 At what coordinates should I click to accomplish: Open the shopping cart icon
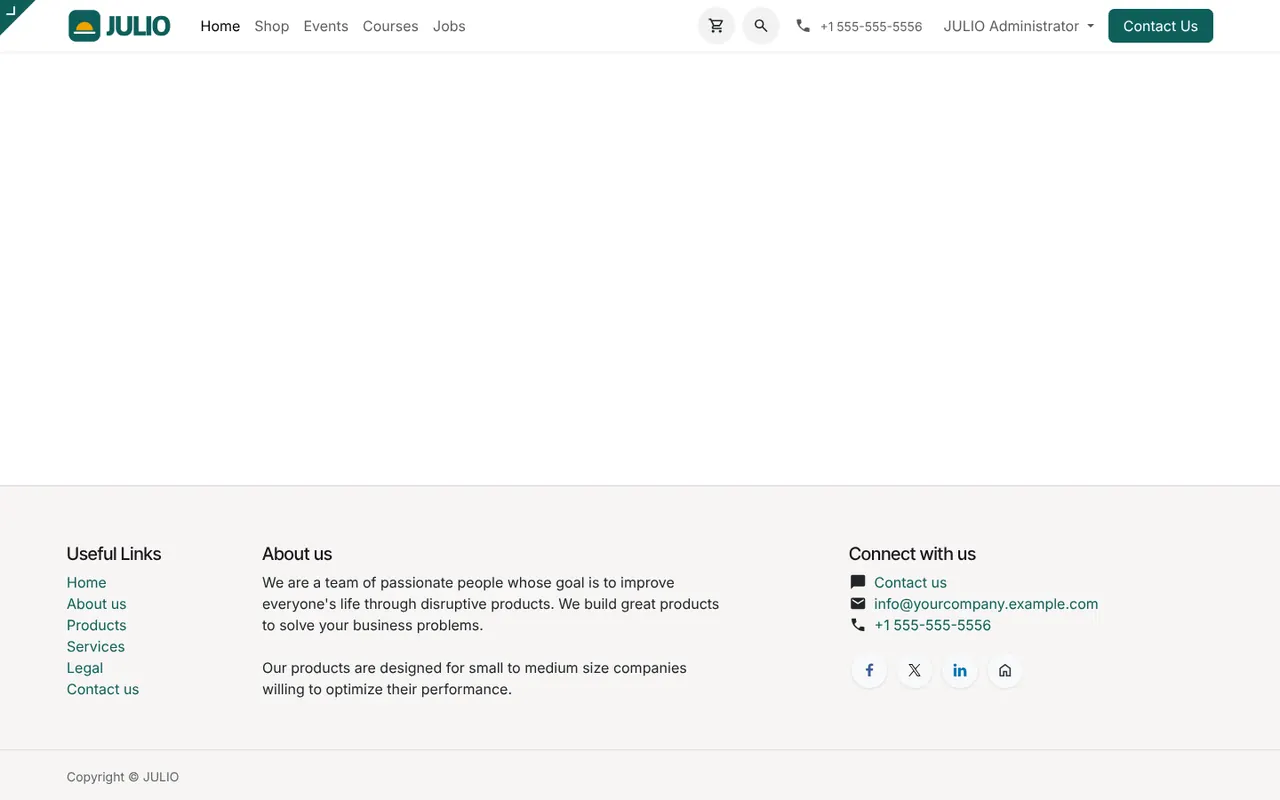coord(716,26)
